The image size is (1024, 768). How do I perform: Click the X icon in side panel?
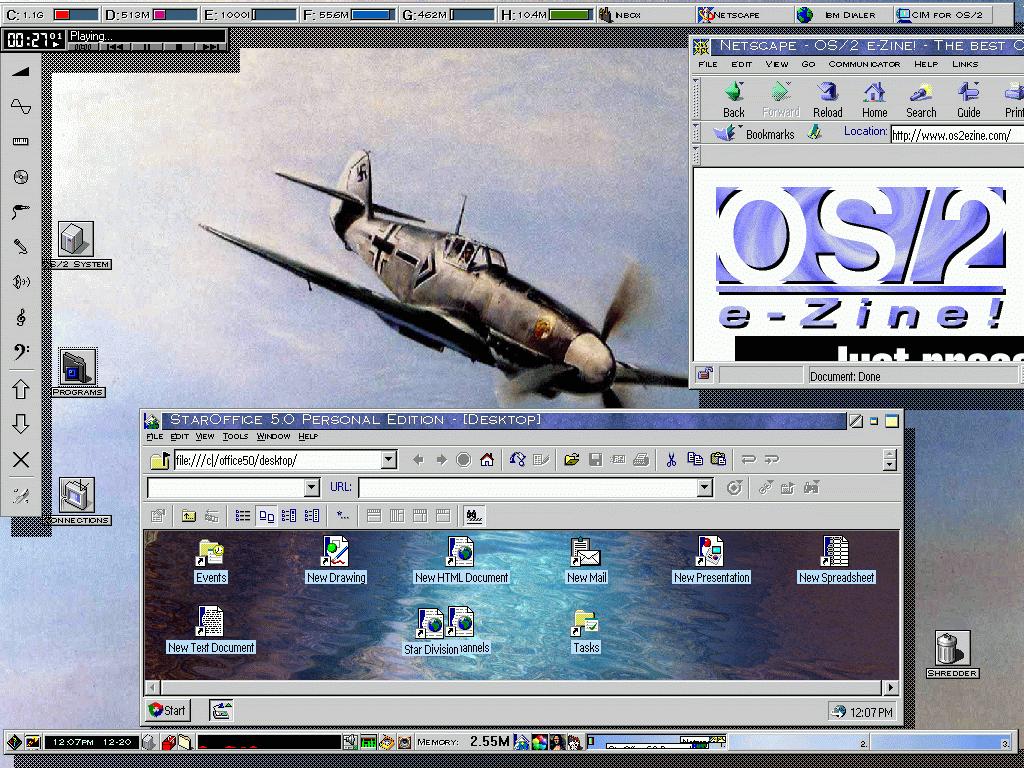(x=21, y=459)
